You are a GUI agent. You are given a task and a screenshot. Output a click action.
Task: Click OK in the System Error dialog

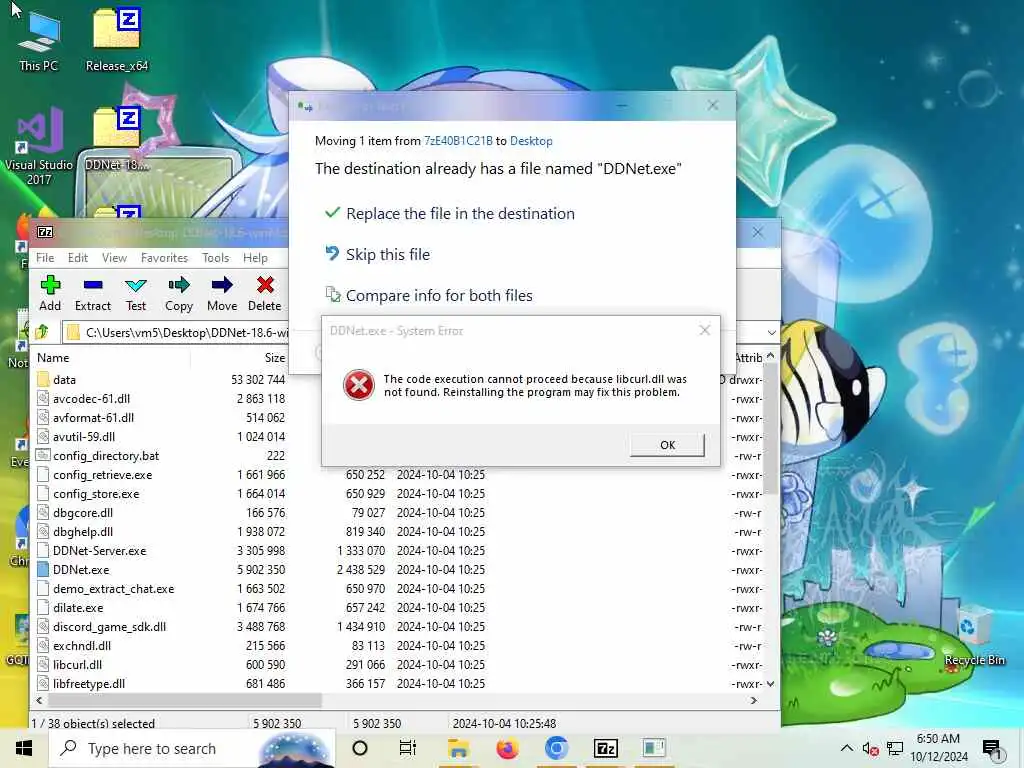(667, 445)
